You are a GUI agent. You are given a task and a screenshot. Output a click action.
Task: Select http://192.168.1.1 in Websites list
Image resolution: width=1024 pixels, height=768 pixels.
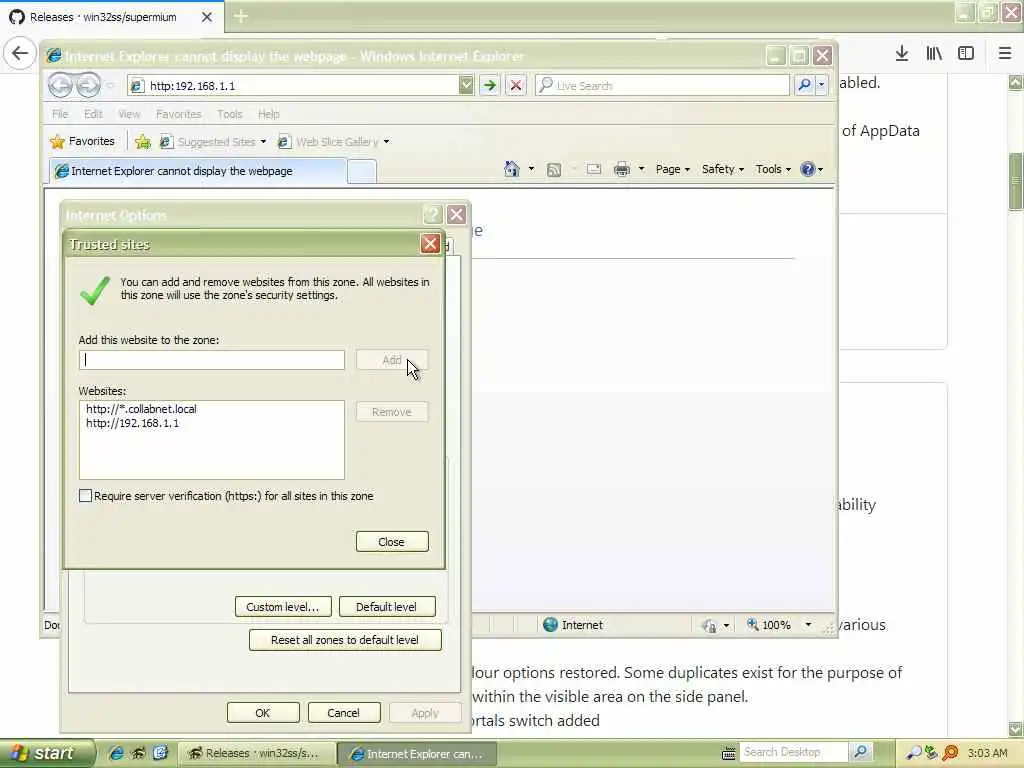(x=132, y=423)
